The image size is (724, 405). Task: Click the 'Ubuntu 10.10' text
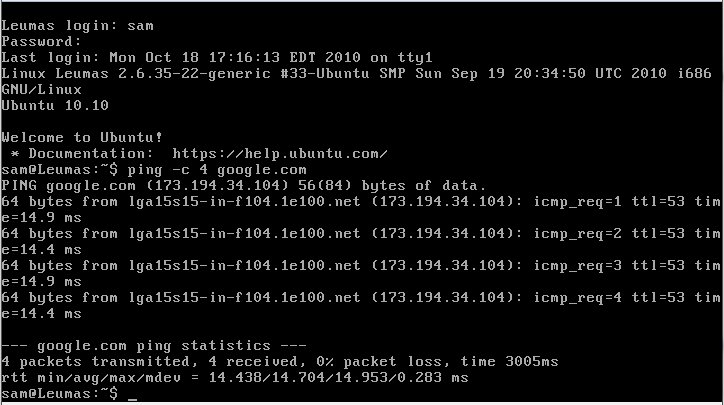(x=55, y=105)
